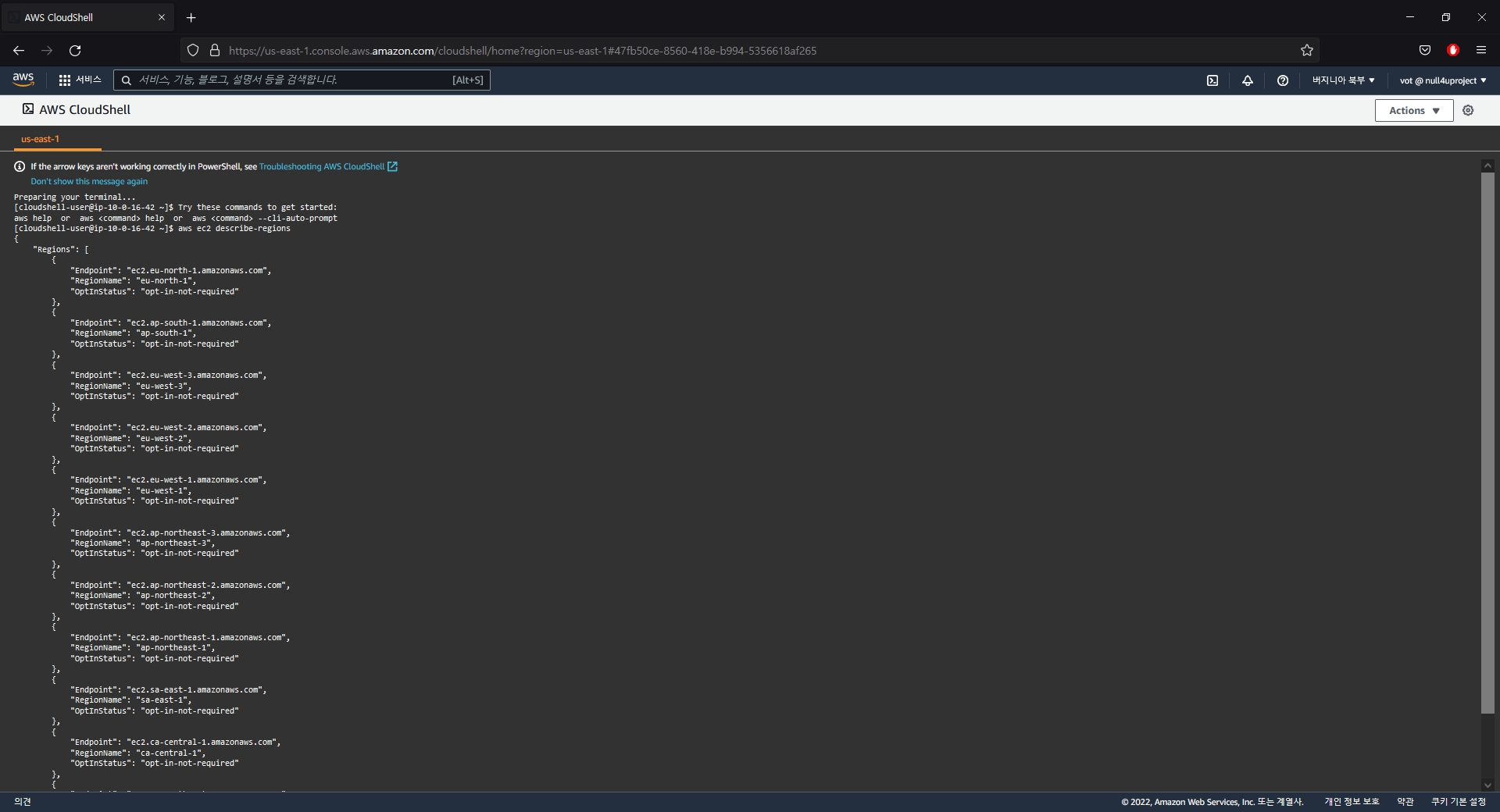Open Troubleshooting AWS CloudShell link

tap(328, 166)
